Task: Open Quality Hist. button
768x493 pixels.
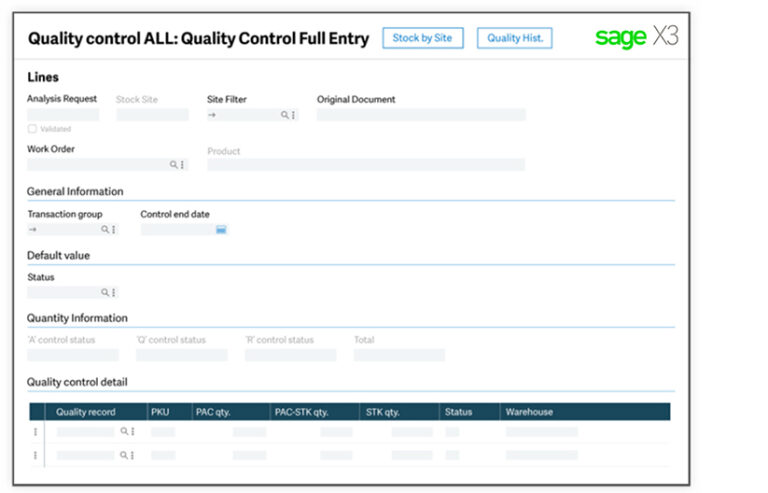Action: coord(514,38)
